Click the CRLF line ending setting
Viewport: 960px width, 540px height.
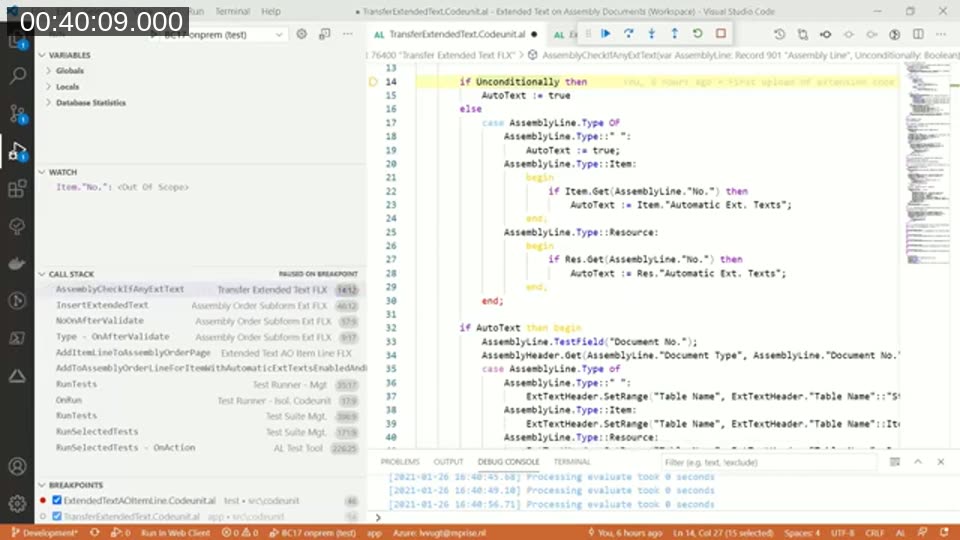click(874, 533)
